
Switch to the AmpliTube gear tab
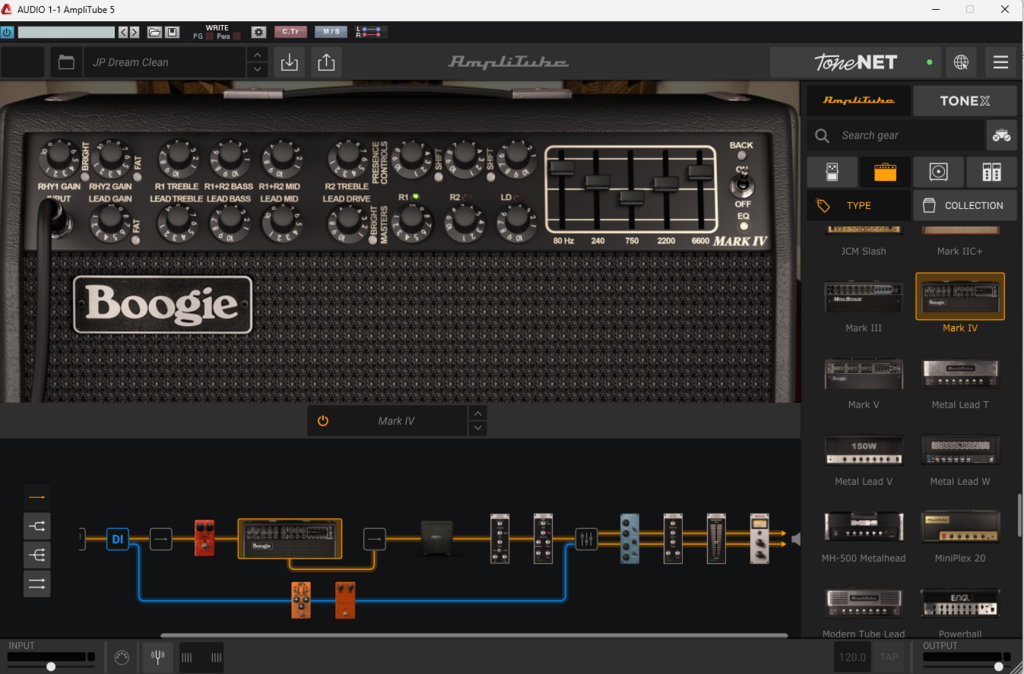858,101
